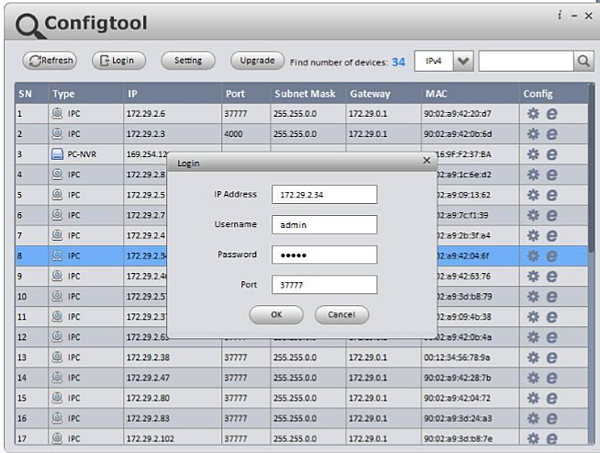600x453 pixels.
Task: Click the Upgrade button
Action: click(x=257, y=60)
